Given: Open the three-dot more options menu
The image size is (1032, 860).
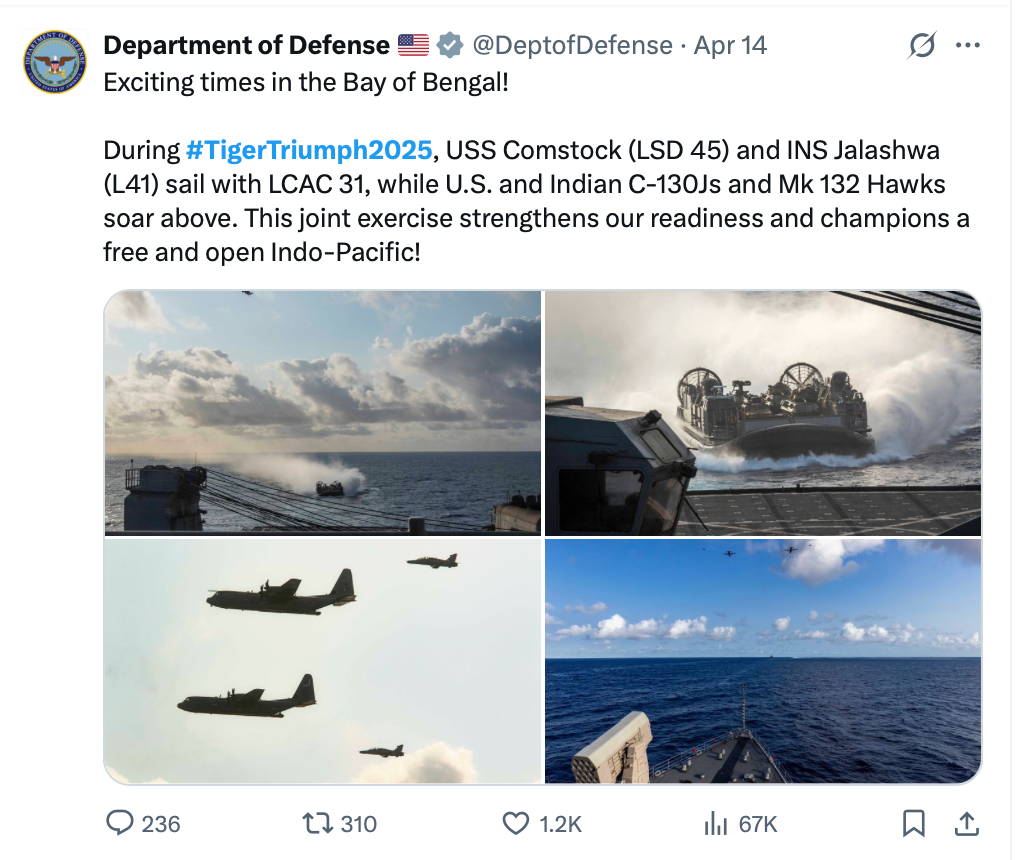Looking at the screenshot, I should pyautogui.click(x=968, y=45).
